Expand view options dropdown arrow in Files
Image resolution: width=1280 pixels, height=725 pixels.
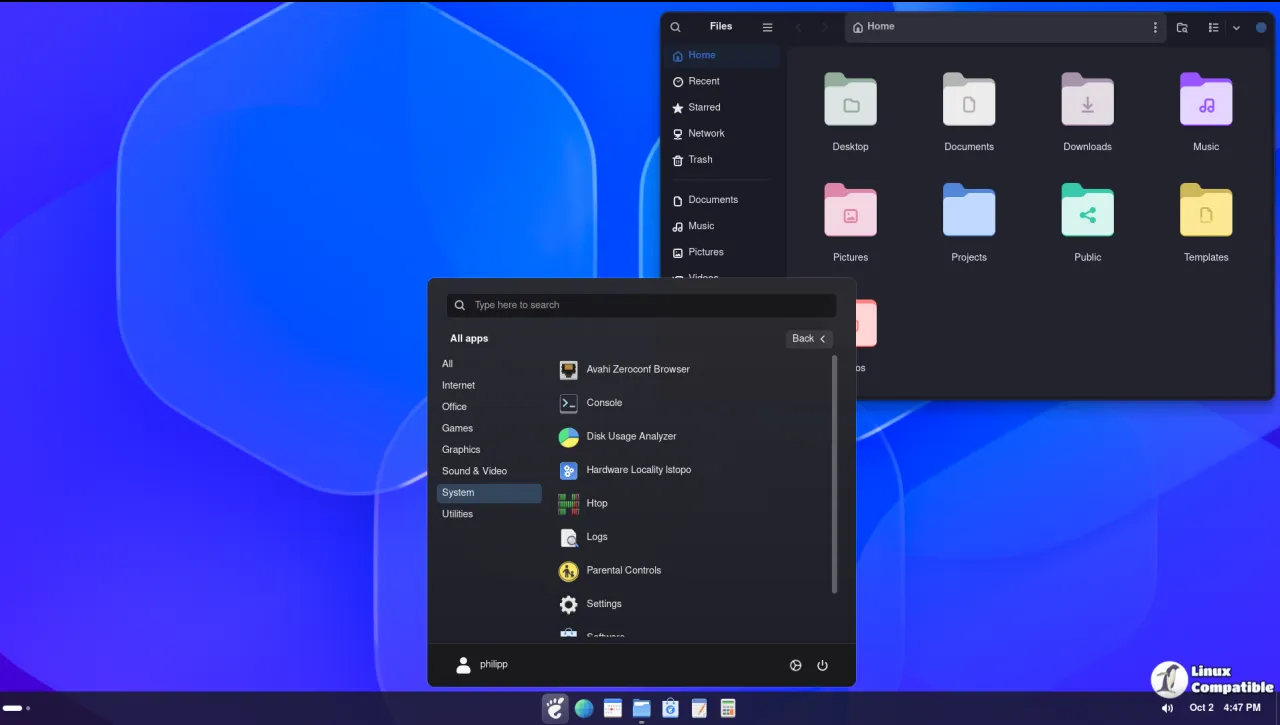(1236, 28)
